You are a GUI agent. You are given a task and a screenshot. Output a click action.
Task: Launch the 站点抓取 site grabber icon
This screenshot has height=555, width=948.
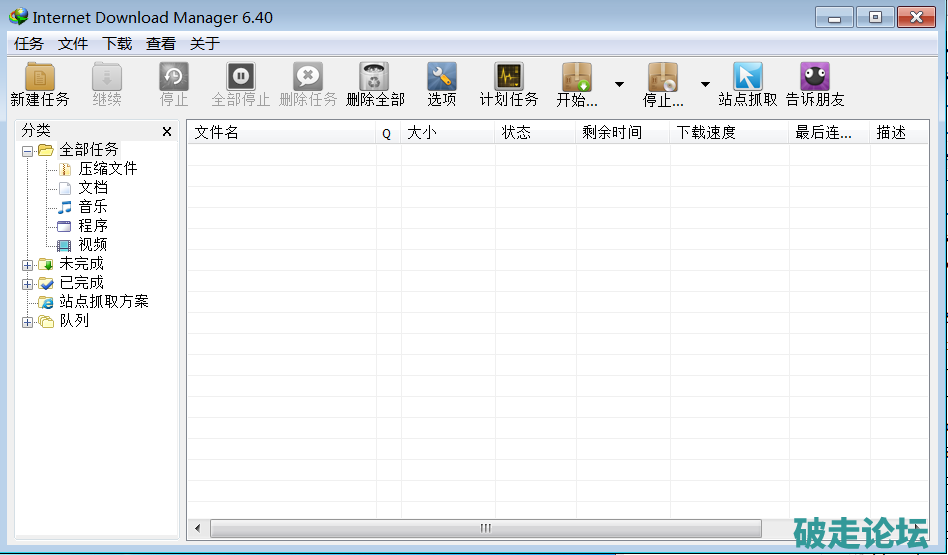748,77
